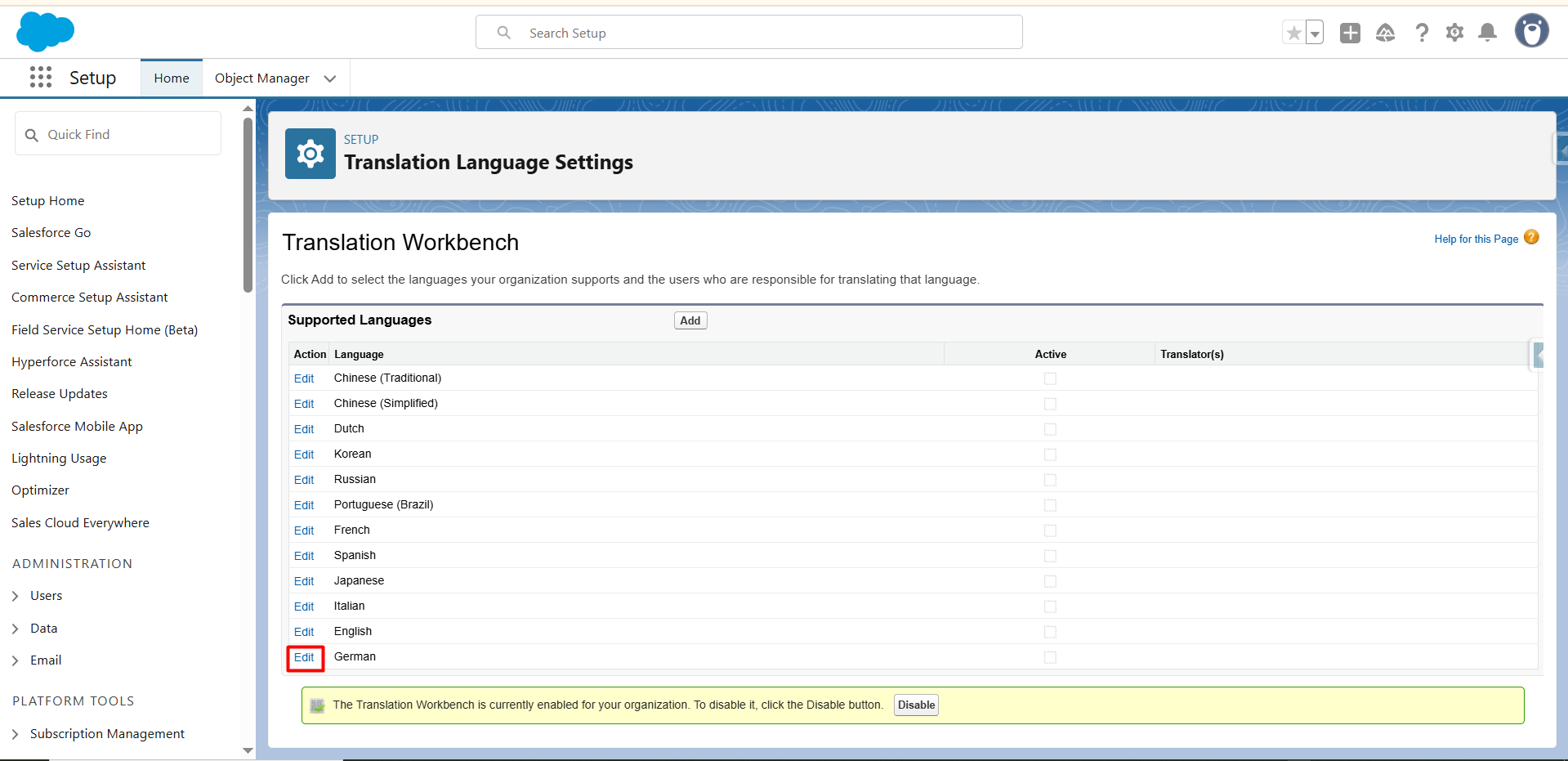Toggle Active checkbox for German

click(x=1050, y=657)
